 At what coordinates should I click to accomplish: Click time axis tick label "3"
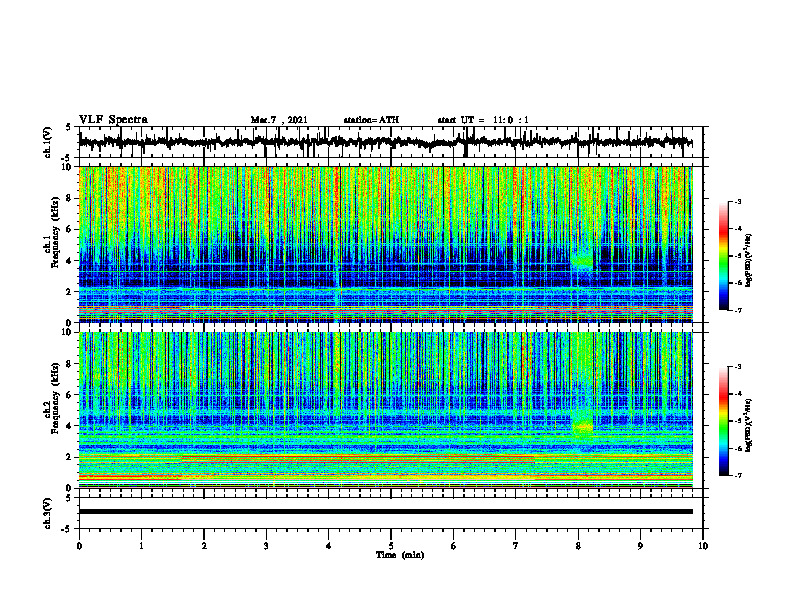click(x=266, y=546)
